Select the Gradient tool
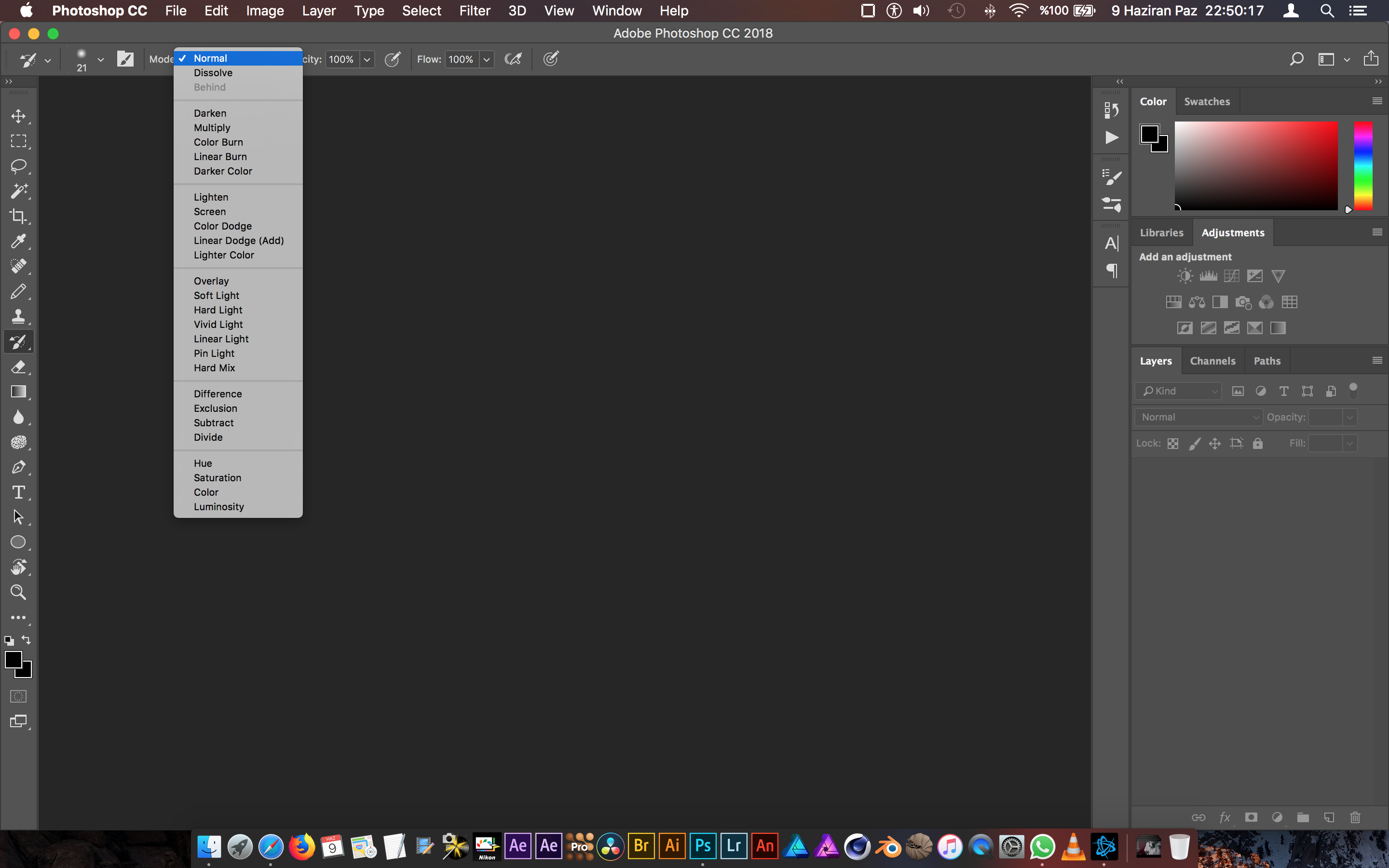Screen dimensions: 1389x868 click(18, 392)
